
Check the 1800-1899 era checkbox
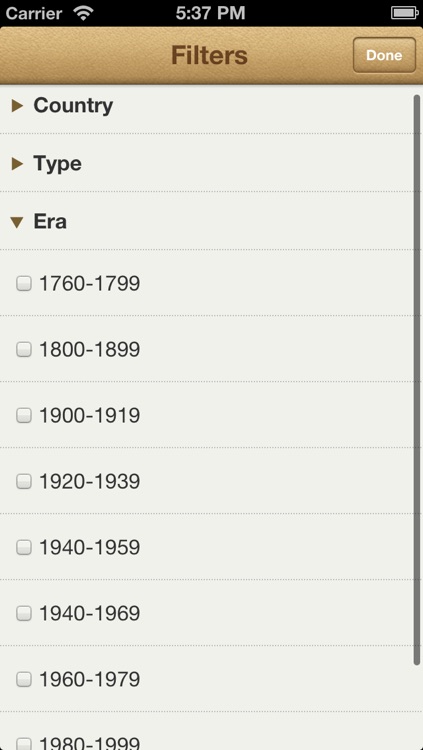coord(24,350)
